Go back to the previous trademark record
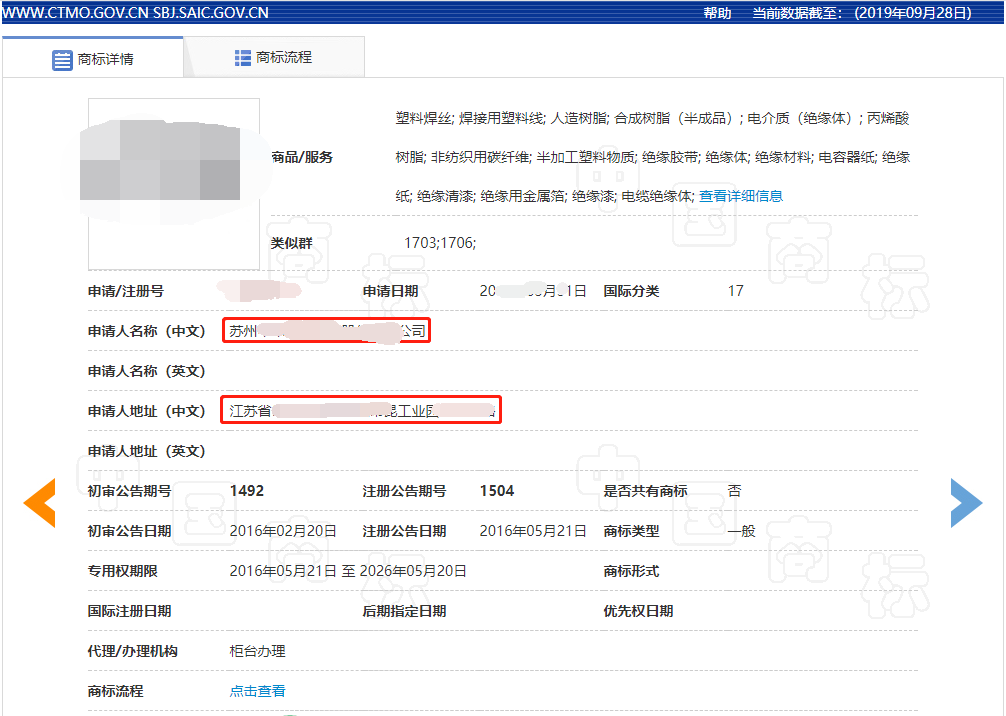 tap(40, 503)
